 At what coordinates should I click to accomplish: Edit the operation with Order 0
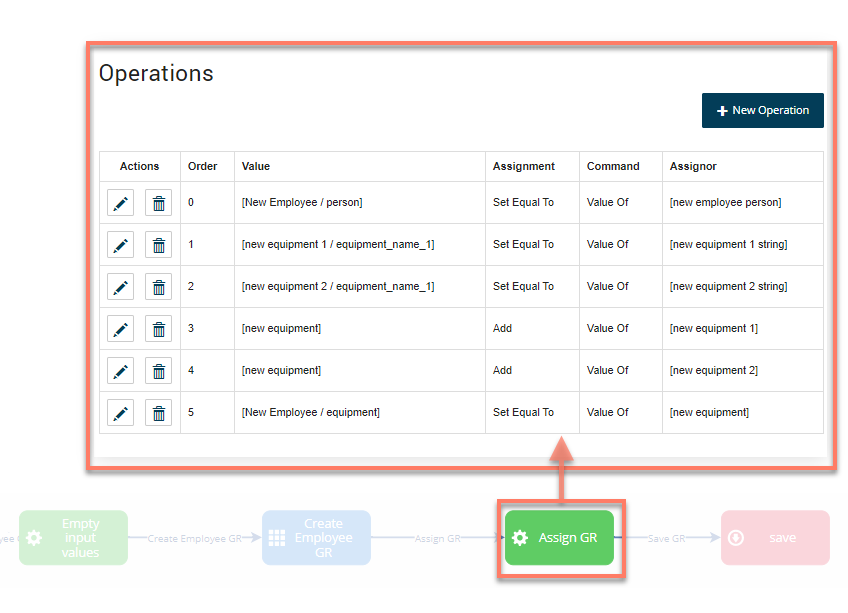click(120, 202)
